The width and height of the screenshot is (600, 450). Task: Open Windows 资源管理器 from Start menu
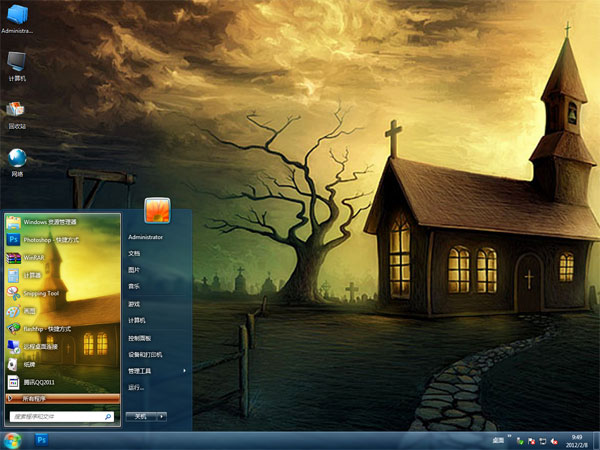50,222
